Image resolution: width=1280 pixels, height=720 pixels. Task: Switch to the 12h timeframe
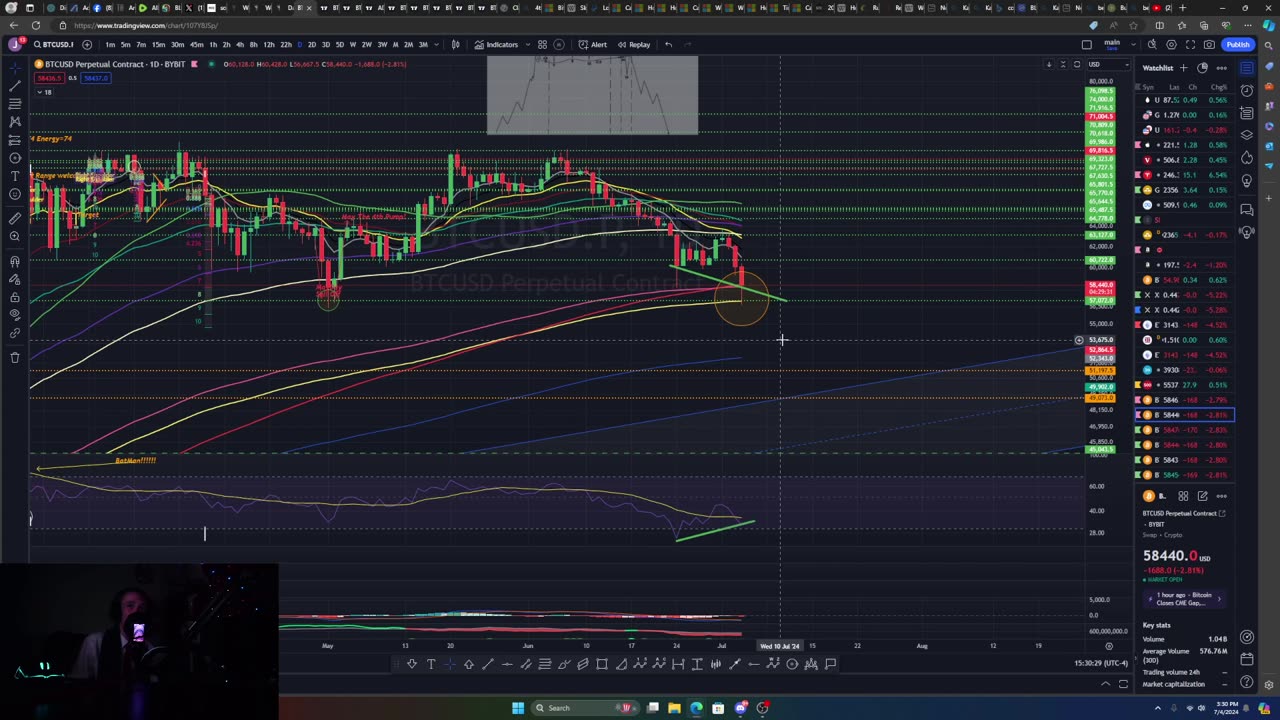click(268, 44)
